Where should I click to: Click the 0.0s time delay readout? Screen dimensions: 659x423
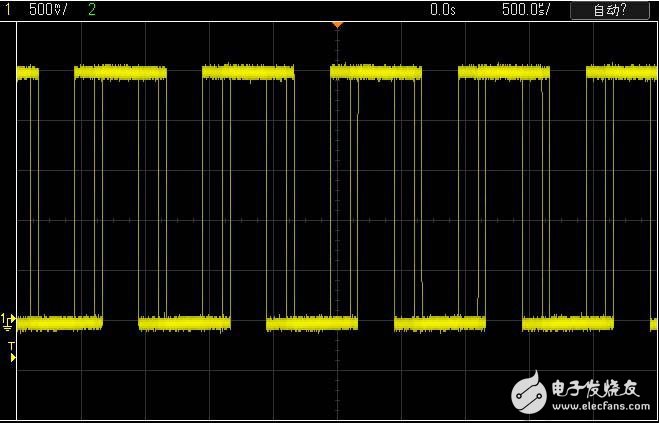tap(442, 9)
